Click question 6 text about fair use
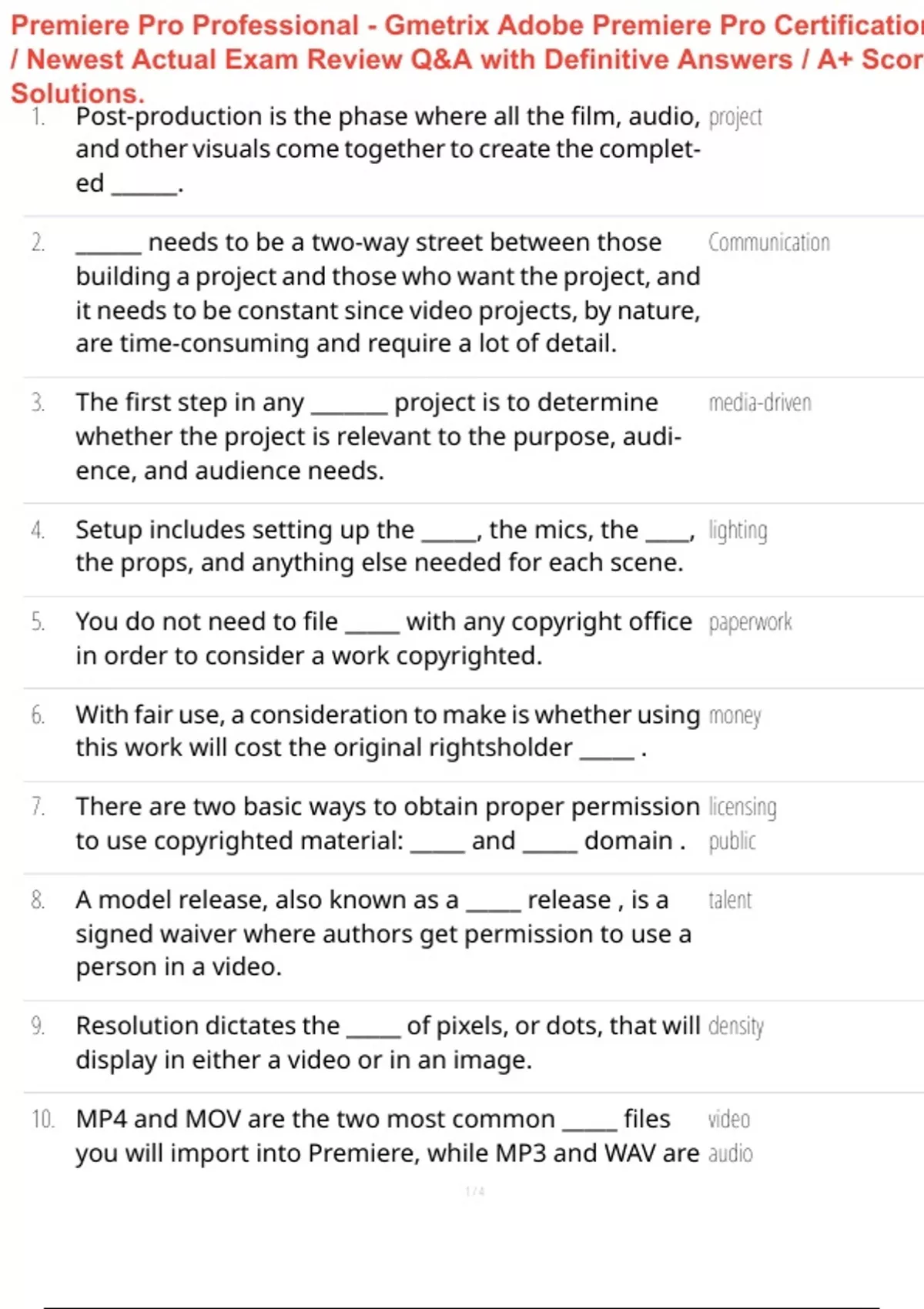 point(388,731)
